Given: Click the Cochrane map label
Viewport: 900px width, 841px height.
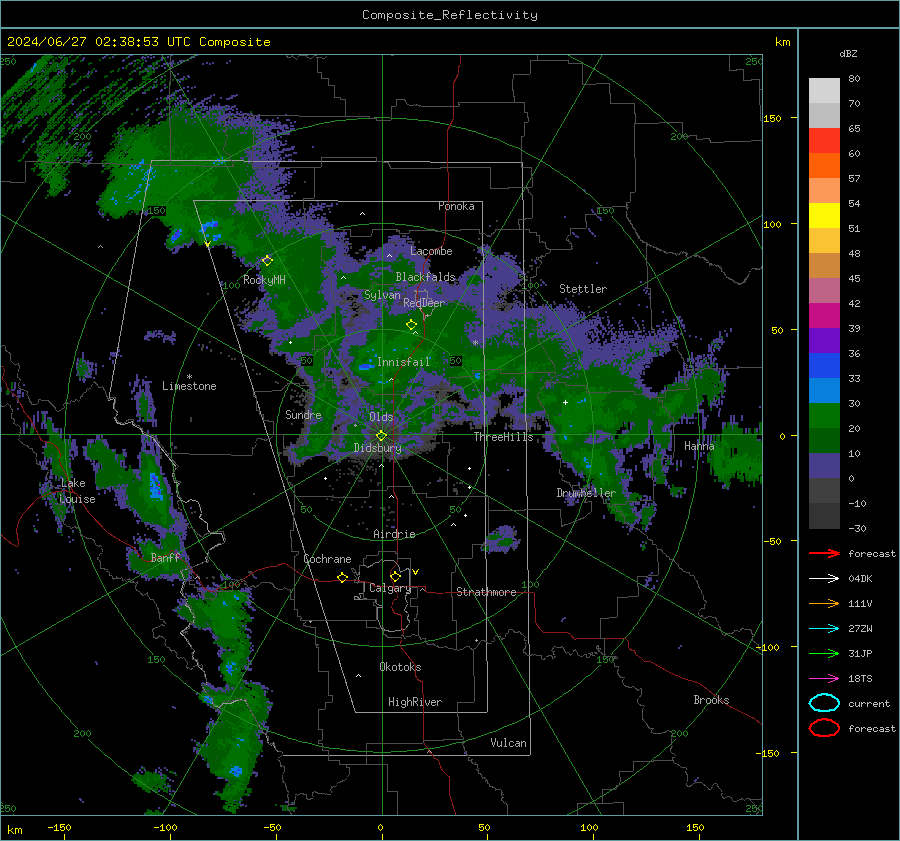Looking at the screenshot, I should click(x=327, y=559).
